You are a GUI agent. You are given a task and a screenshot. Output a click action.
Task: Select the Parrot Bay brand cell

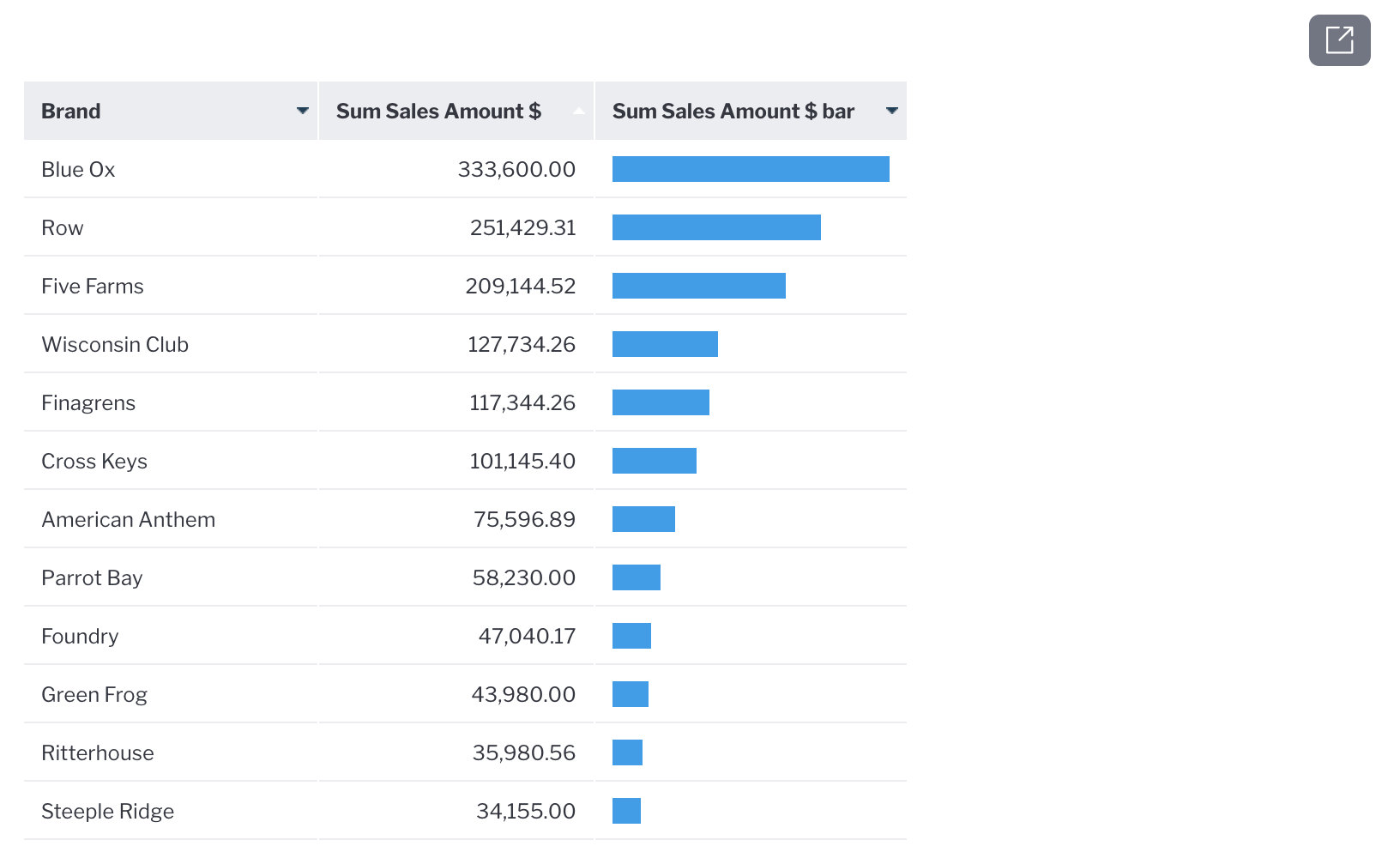[171, 577]
